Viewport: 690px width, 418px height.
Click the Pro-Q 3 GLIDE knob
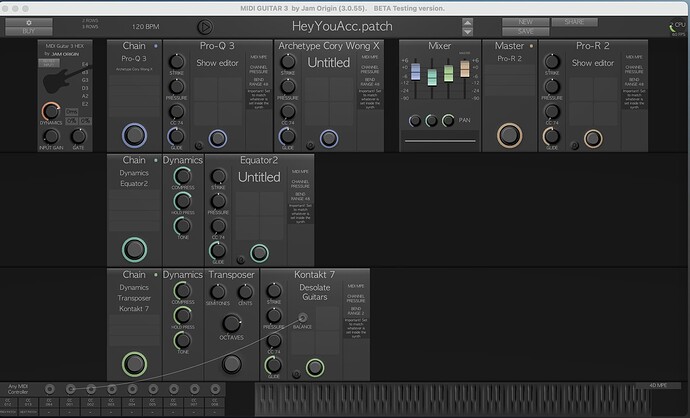point(176,136)
